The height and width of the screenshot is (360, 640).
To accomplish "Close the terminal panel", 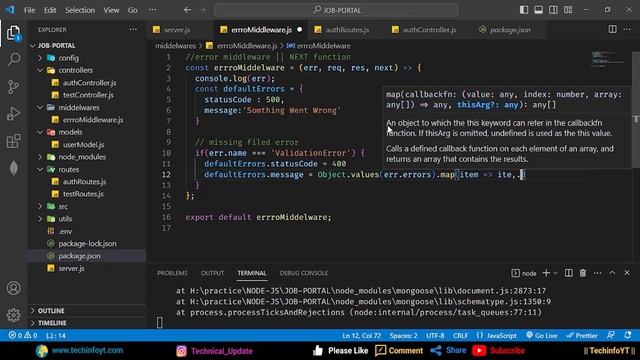I will tap(627, 273).
